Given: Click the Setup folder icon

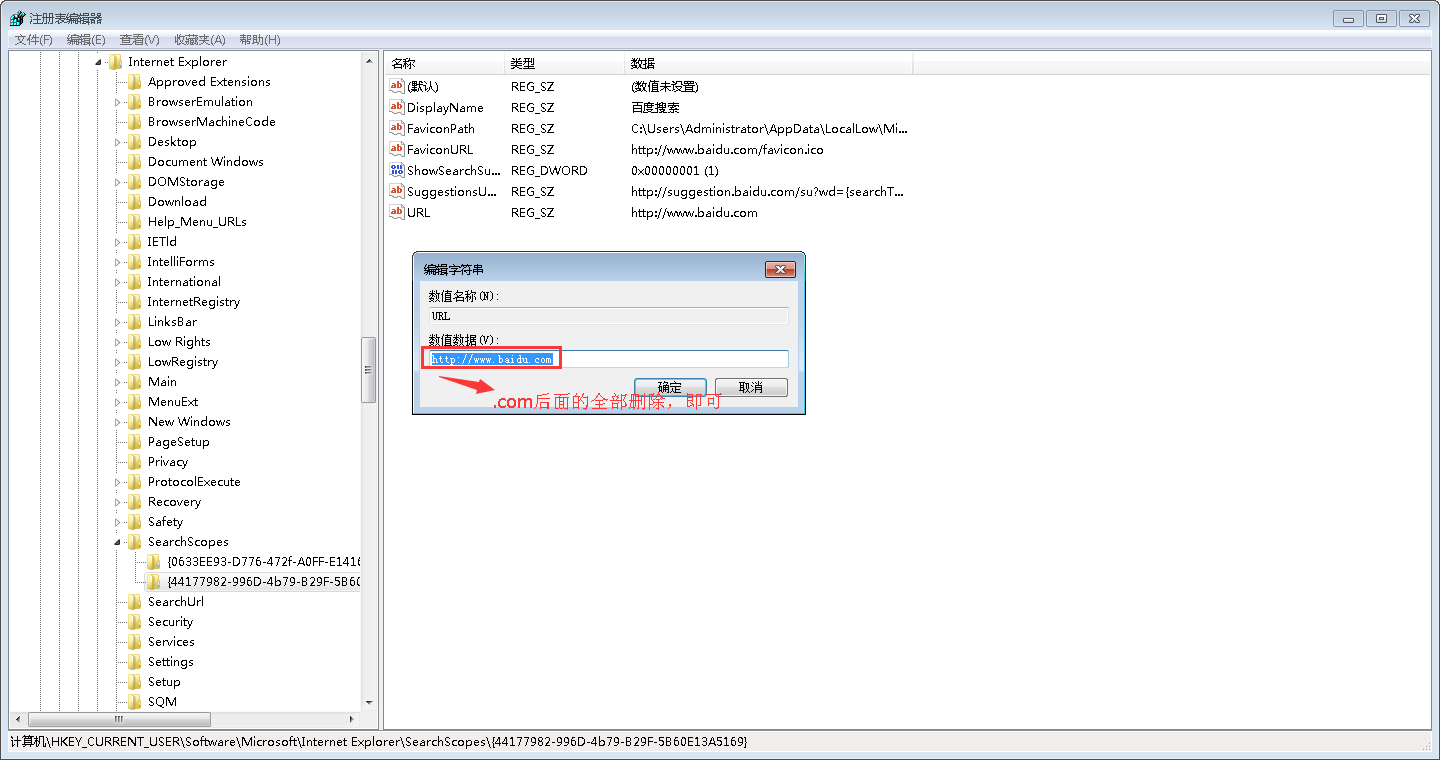Looking at the screenshot, I should (x=135, y=682).
